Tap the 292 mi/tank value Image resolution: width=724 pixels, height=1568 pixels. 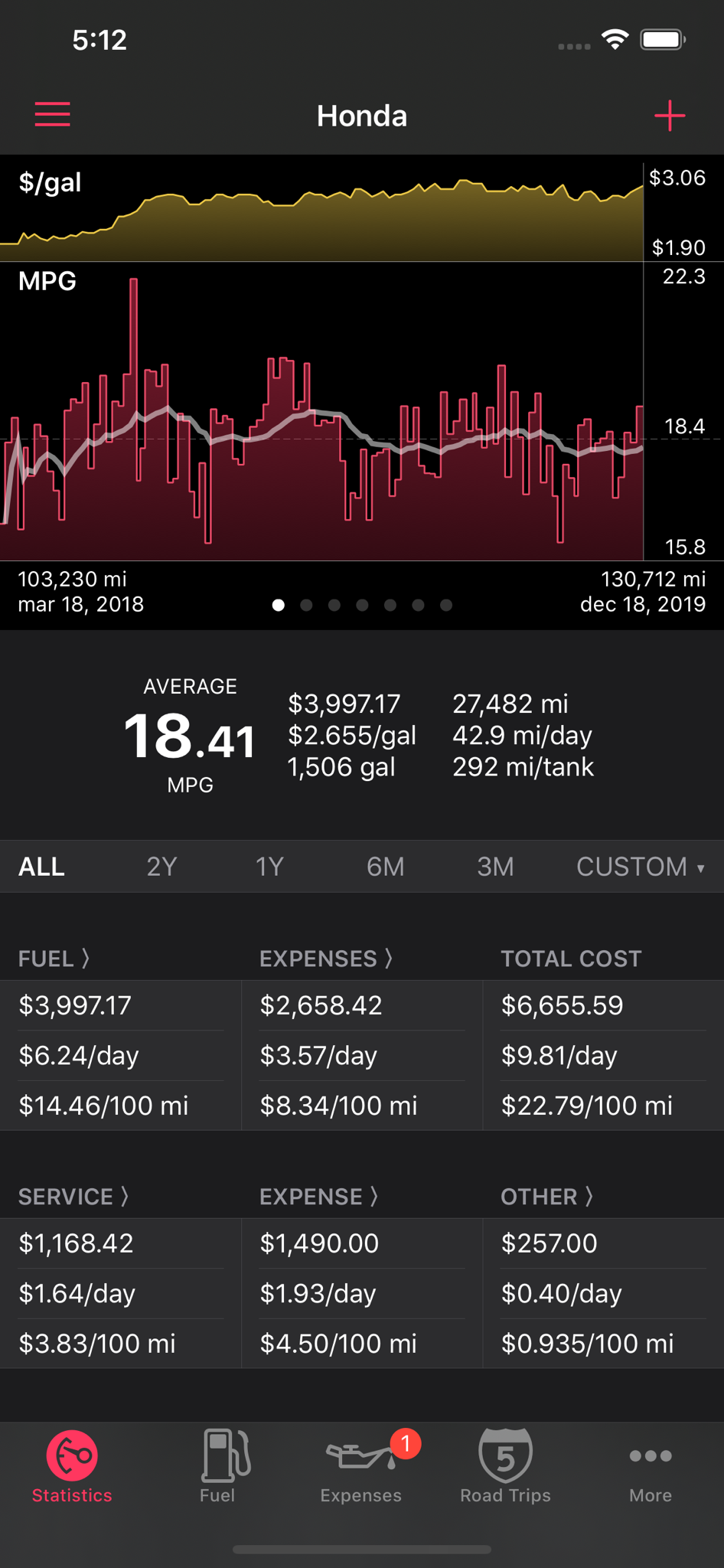pyautogui.click(x=523, y=766)
